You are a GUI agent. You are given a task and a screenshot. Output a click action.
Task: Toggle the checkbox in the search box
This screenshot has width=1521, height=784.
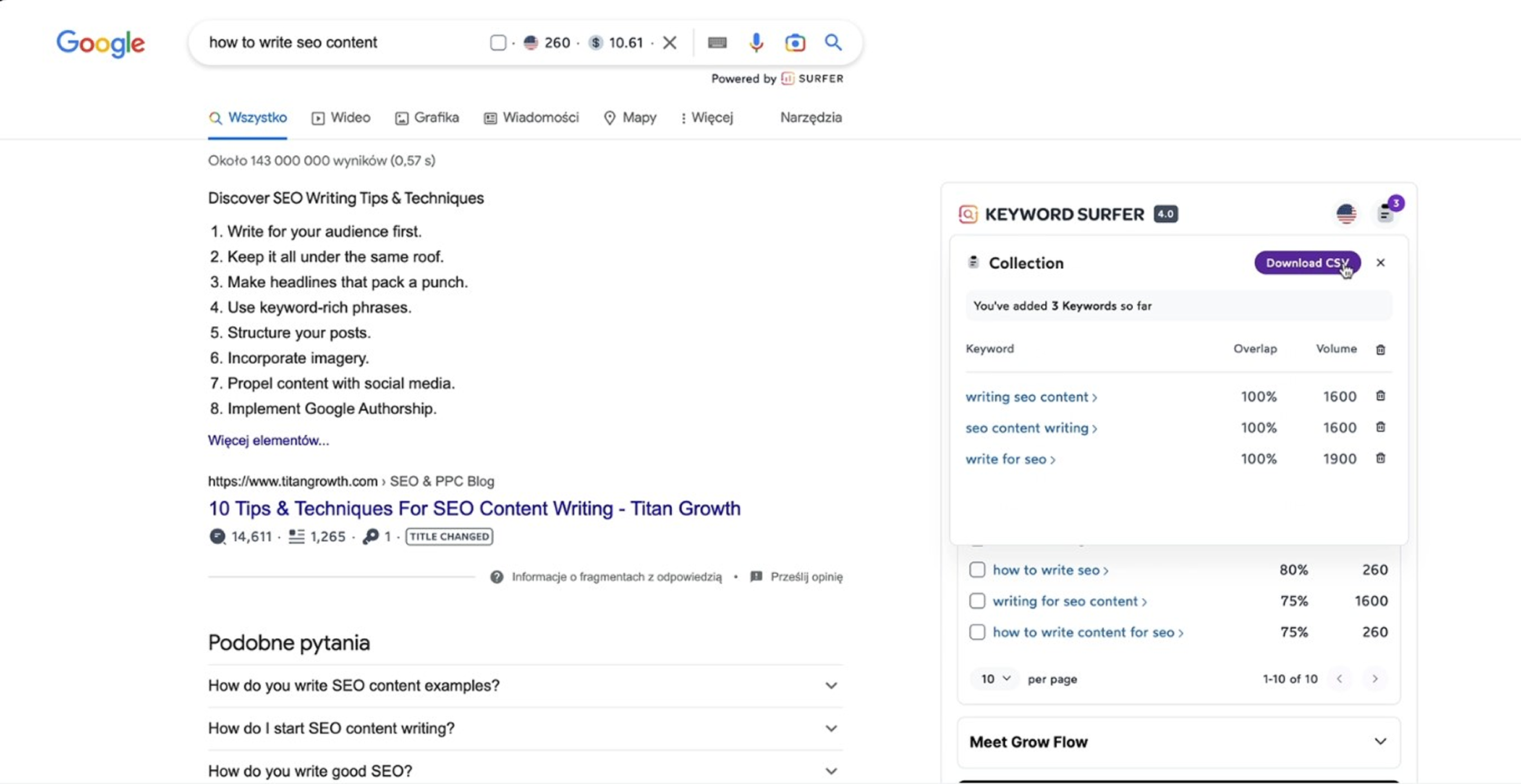498,42
